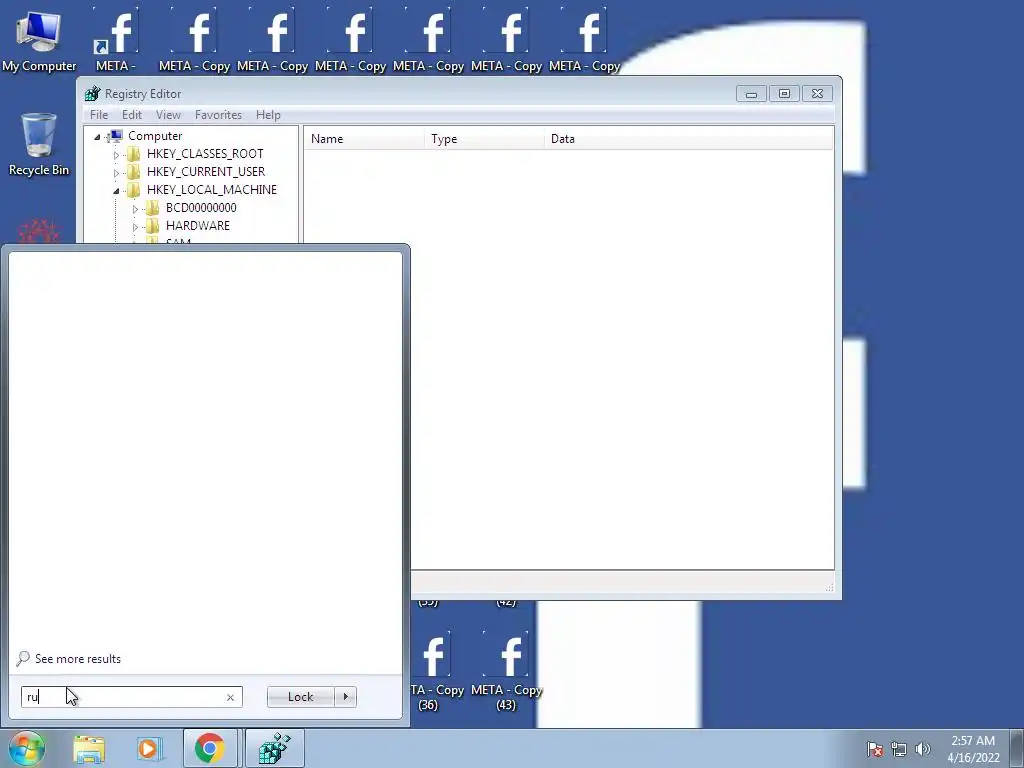
Task: Open My Computer desktop icon
Action: [39, 40]
